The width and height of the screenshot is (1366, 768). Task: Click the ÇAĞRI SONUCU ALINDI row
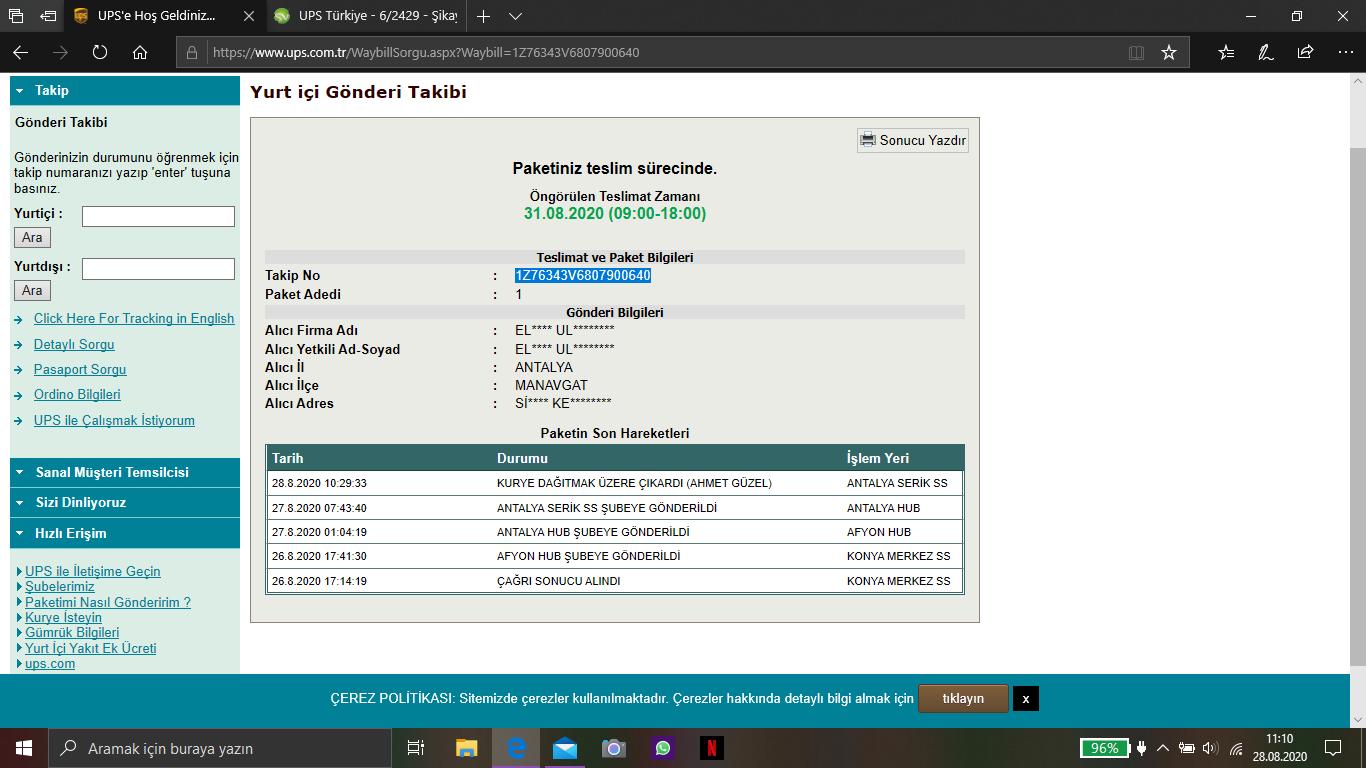click(615, 581)
